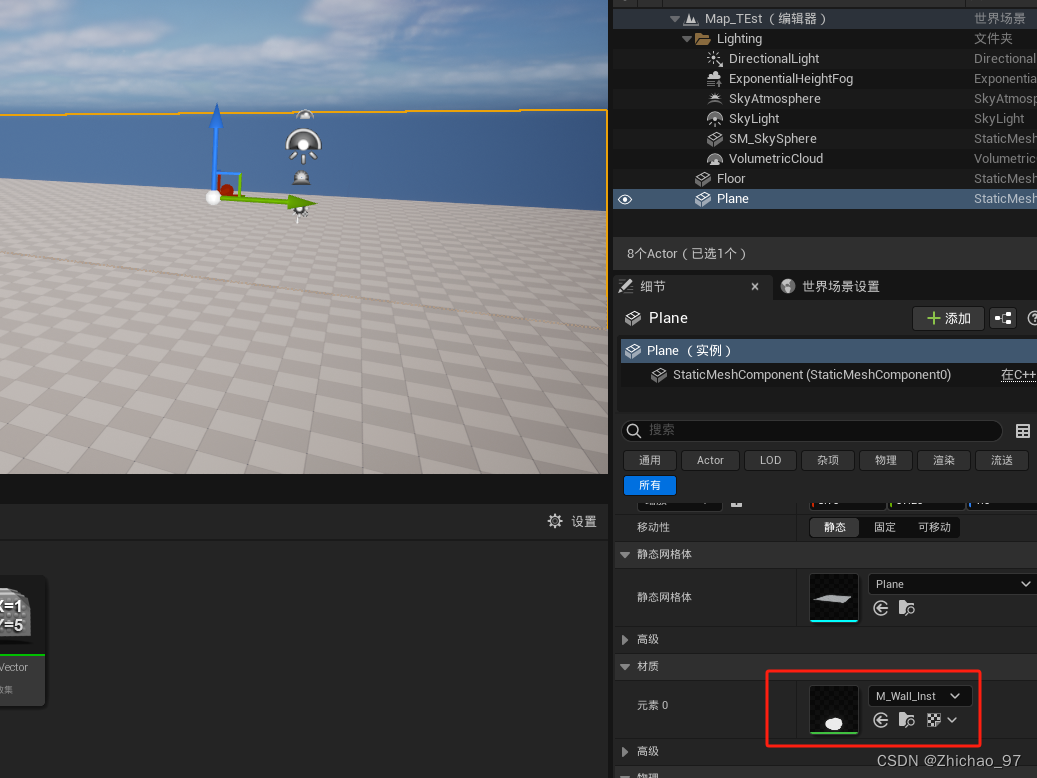Click the ExponentialHeightFog icon in outliner

coord(714,79)
